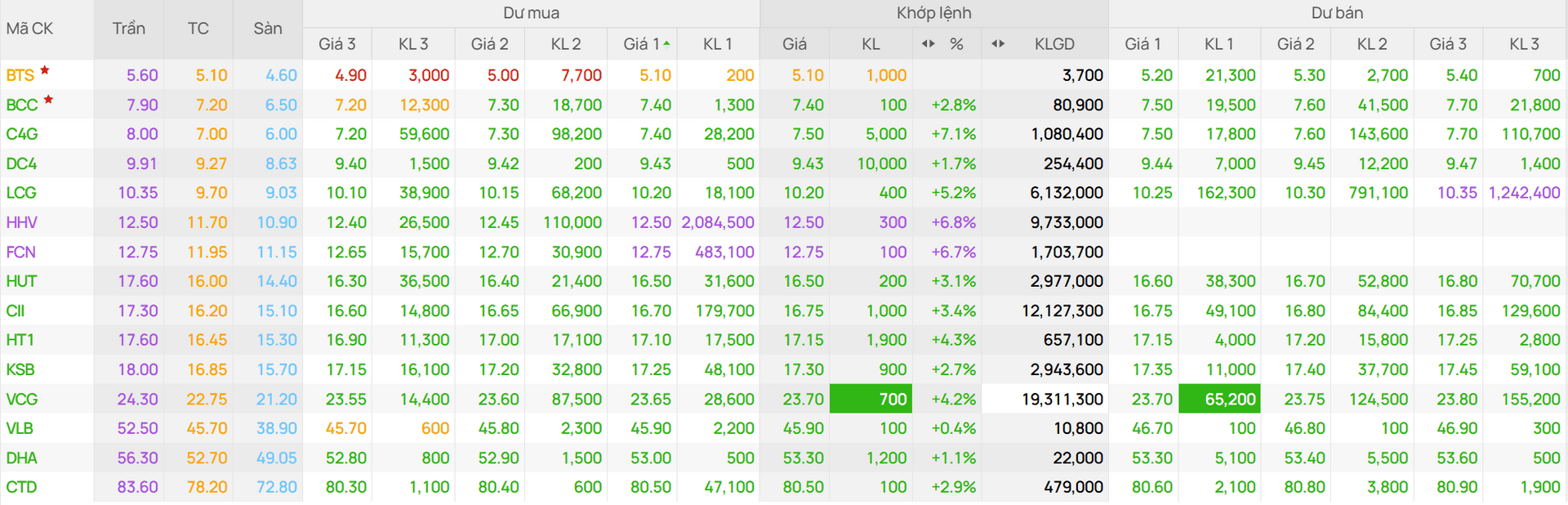Viewport: 1568px width, 505px height.
Task: Click the Dư mua header
Action: click(x=531, y=13)
